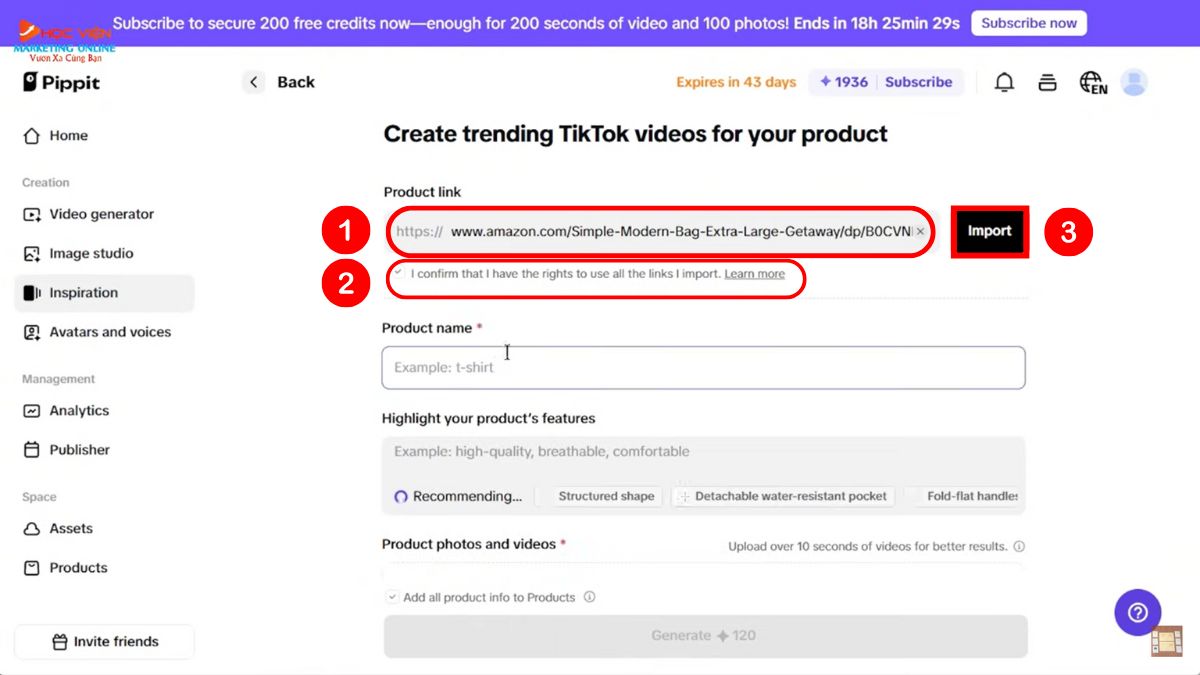Viewport: 1200px width, 675px height.
Task: Select Inspiration in sidebar
Action: pos(104,293)
